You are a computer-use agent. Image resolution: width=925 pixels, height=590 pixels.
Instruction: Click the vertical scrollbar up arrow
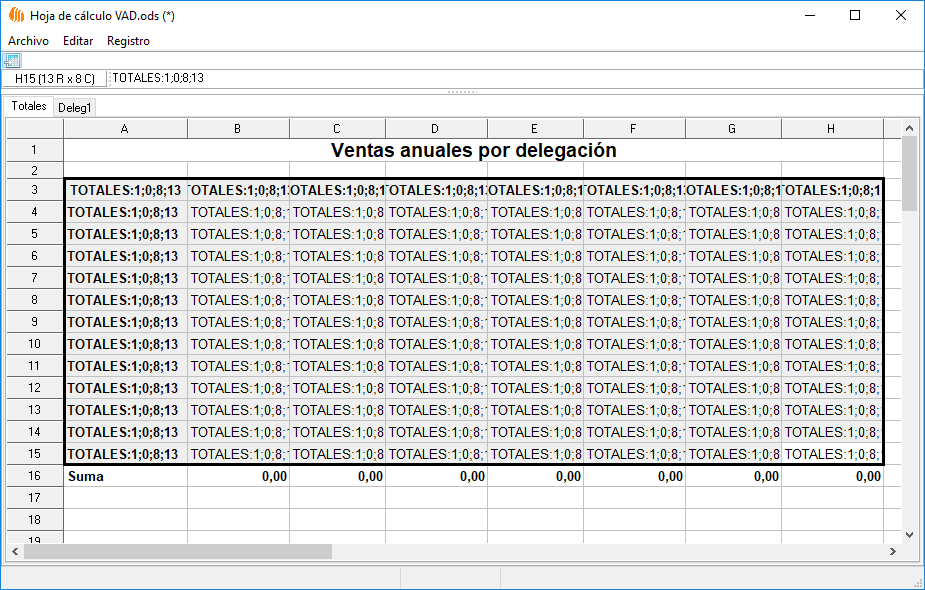click(x=909, y=127)
